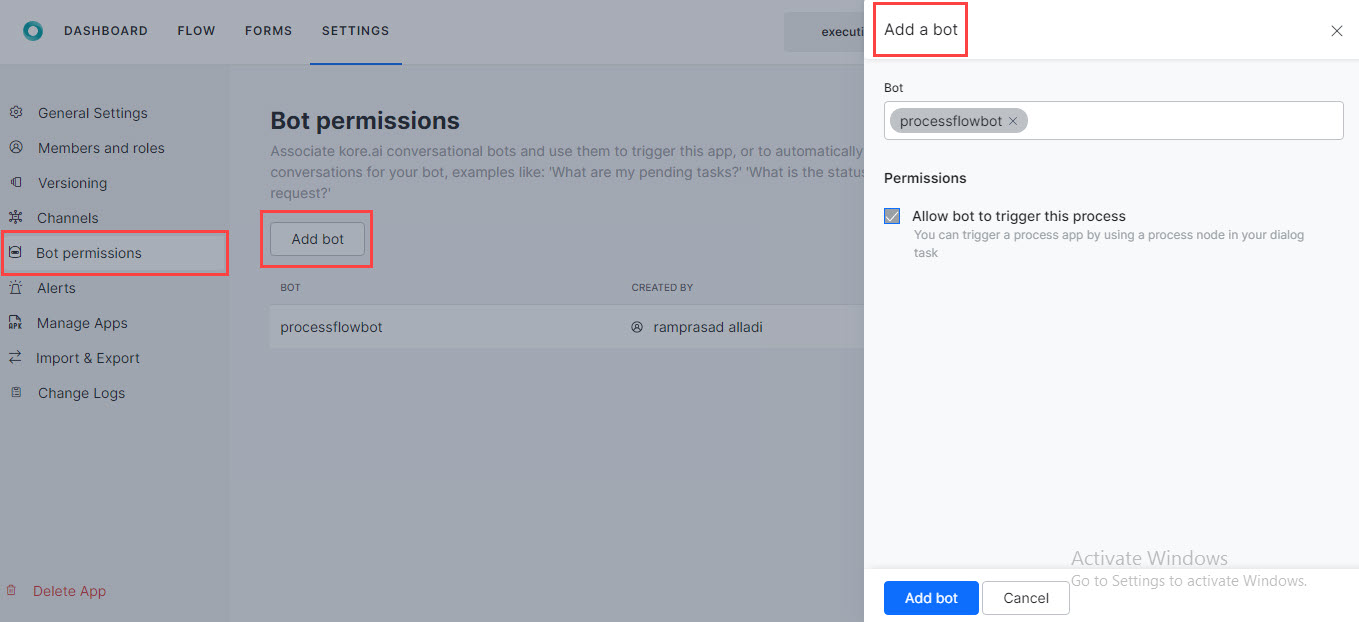Viewport: 1359px width, 622px height.
Task: Open the FLOW tab
Action: 196,30
